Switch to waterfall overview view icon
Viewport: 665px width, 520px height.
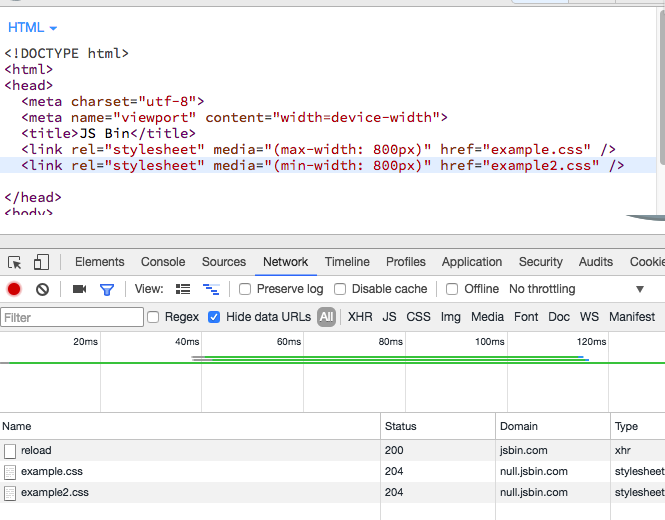click(210, 289)
